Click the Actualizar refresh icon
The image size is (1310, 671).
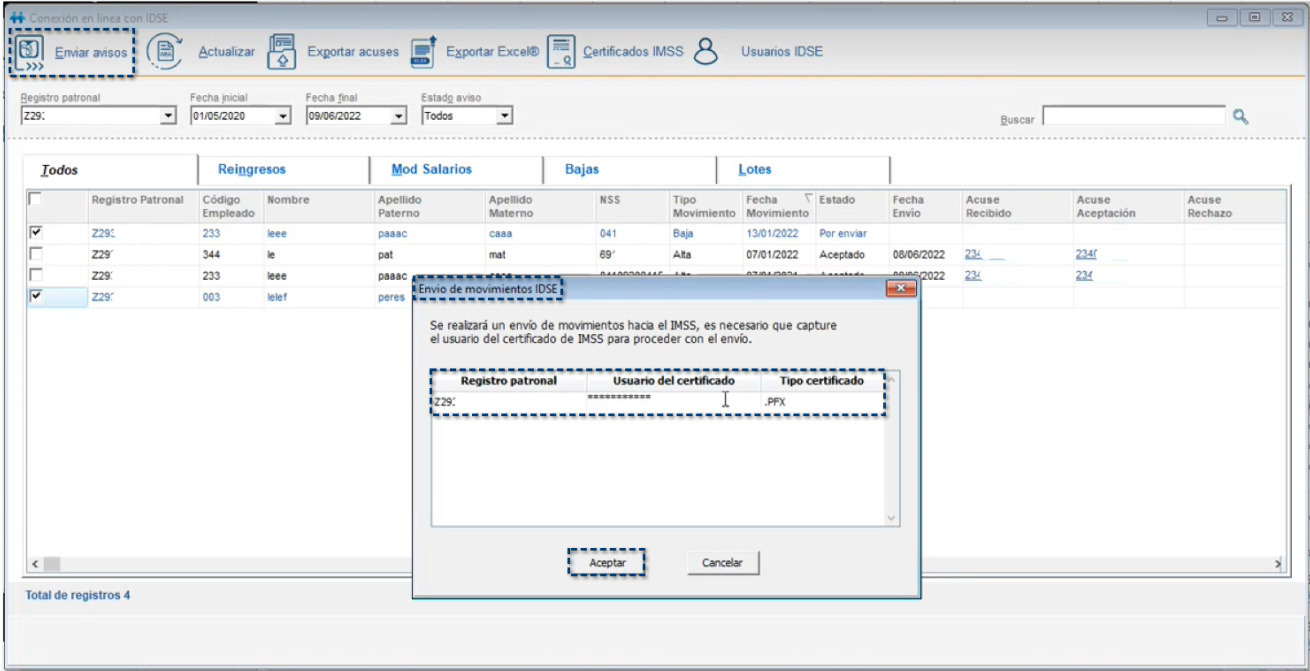point(164,52)
